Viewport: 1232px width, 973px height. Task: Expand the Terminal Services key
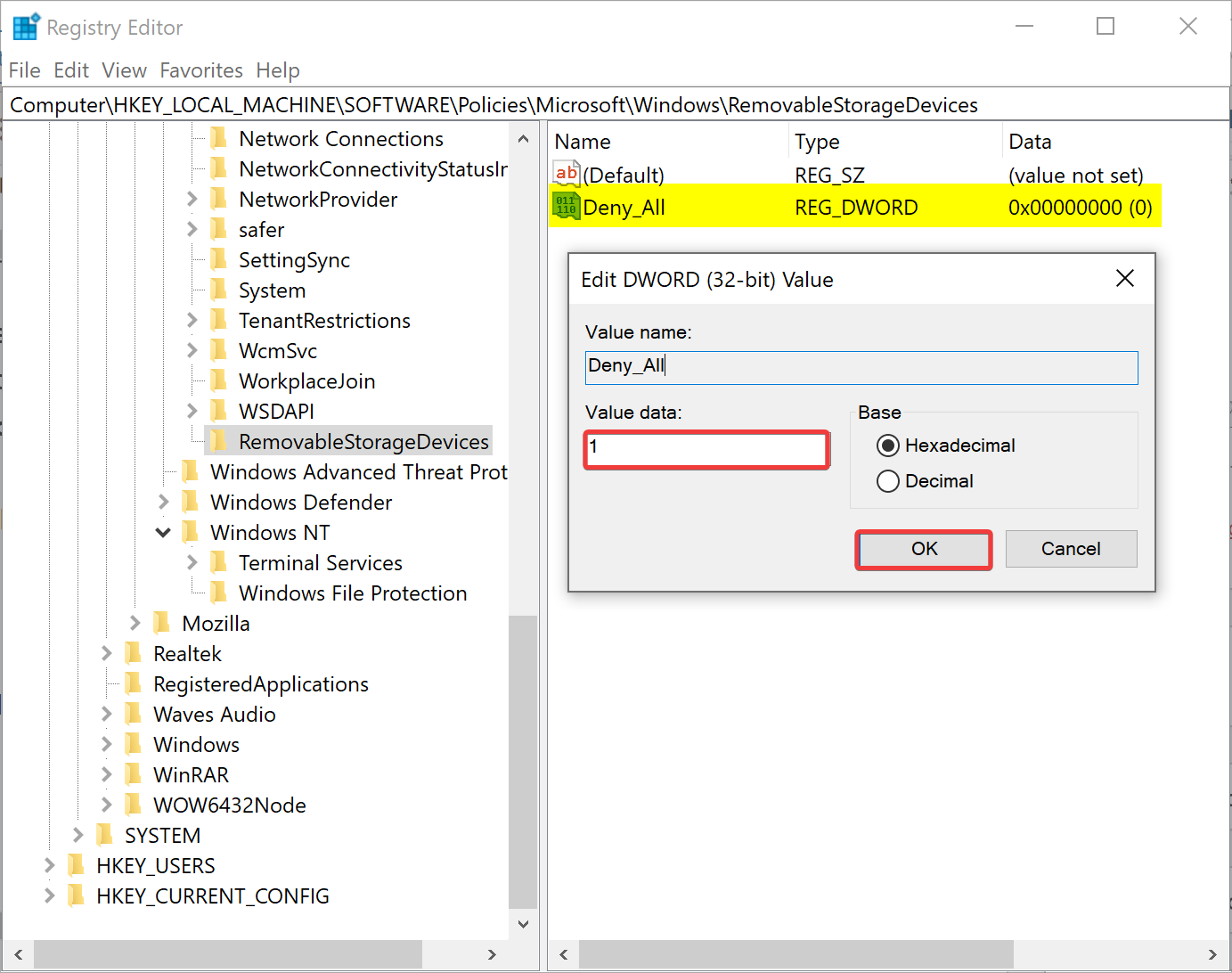point(192,562)
